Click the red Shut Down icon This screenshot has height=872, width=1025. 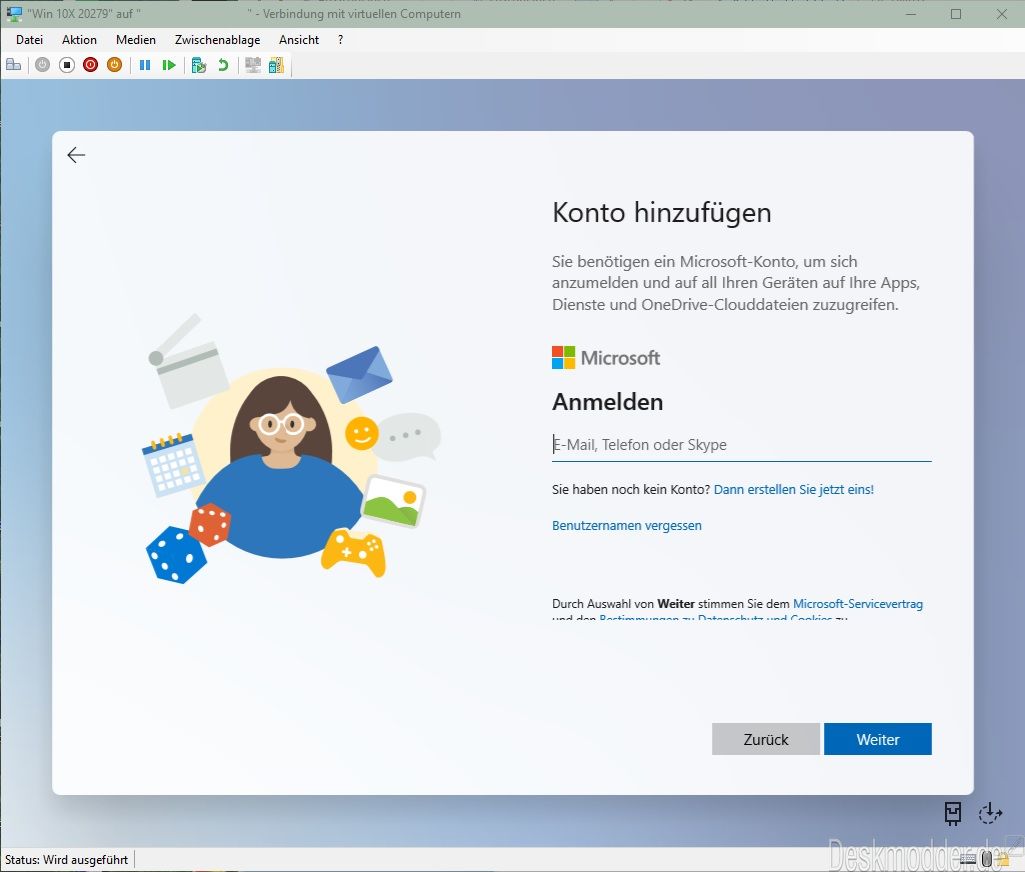point(90,65)
